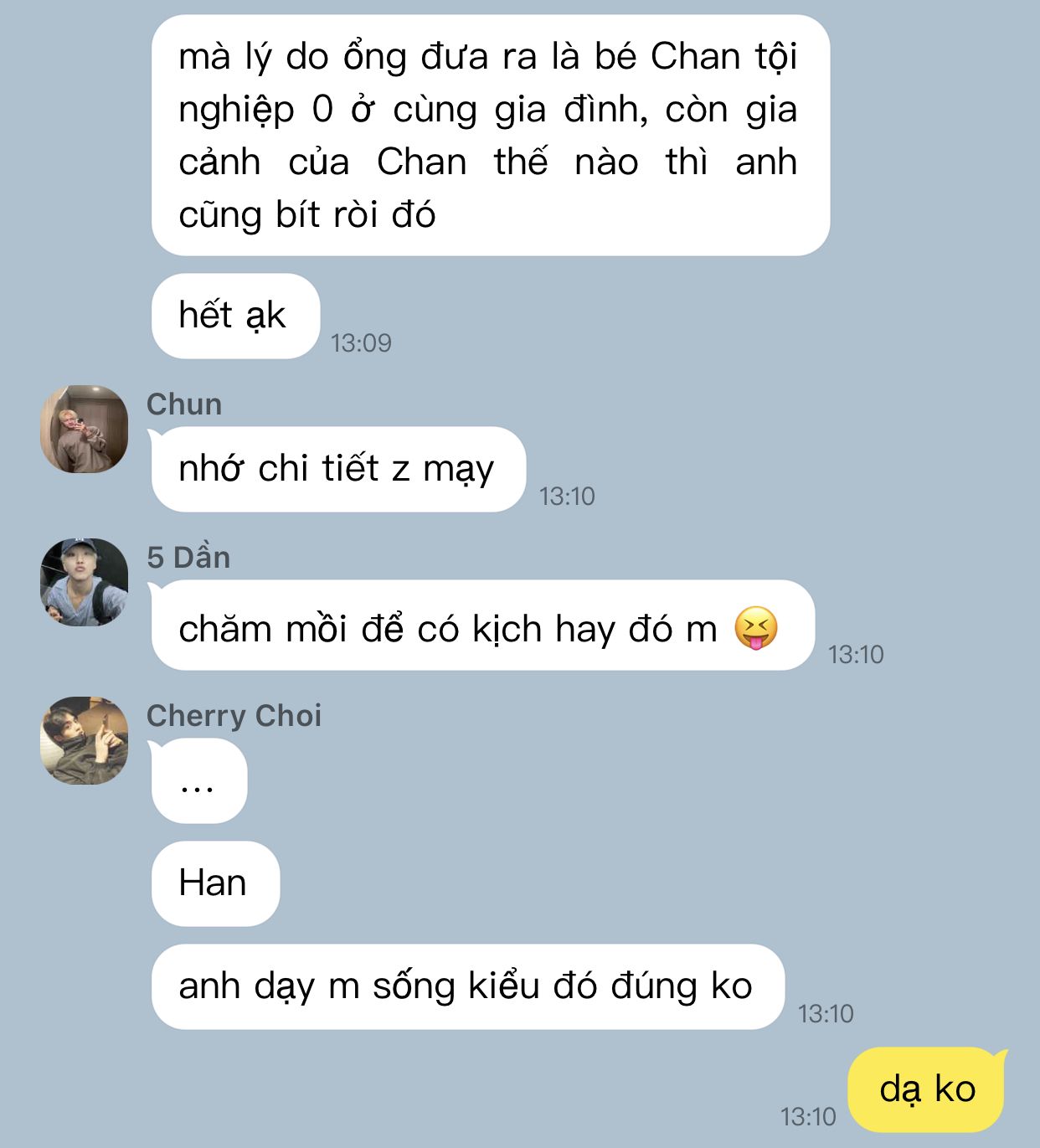
Task: Open 5 Dần's profile picture avatar
Action: coord(84,583)
